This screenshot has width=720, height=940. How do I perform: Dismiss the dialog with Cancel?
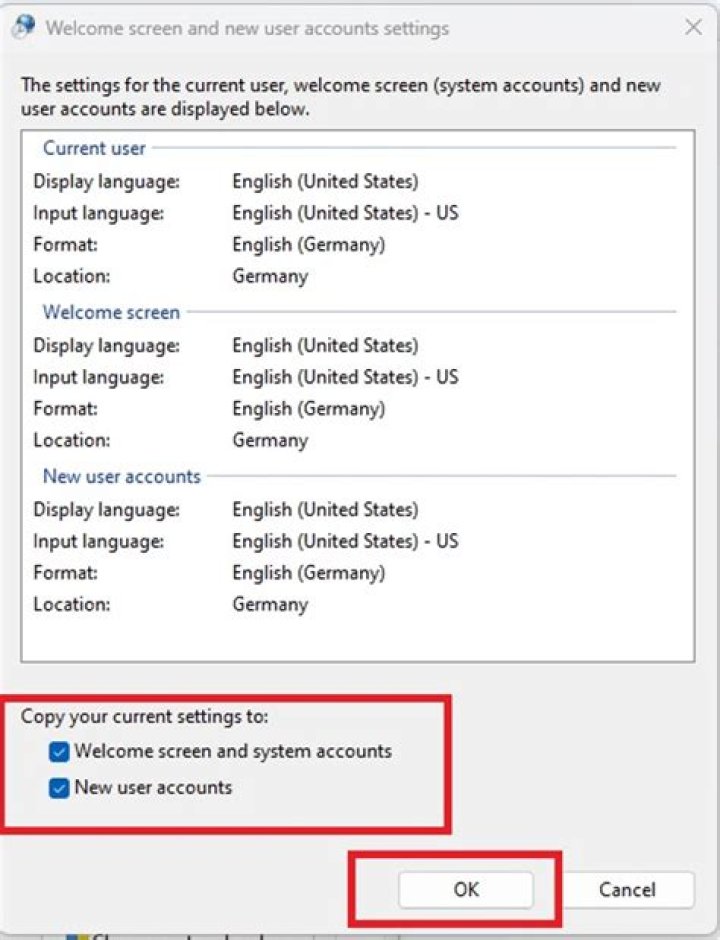627,890
